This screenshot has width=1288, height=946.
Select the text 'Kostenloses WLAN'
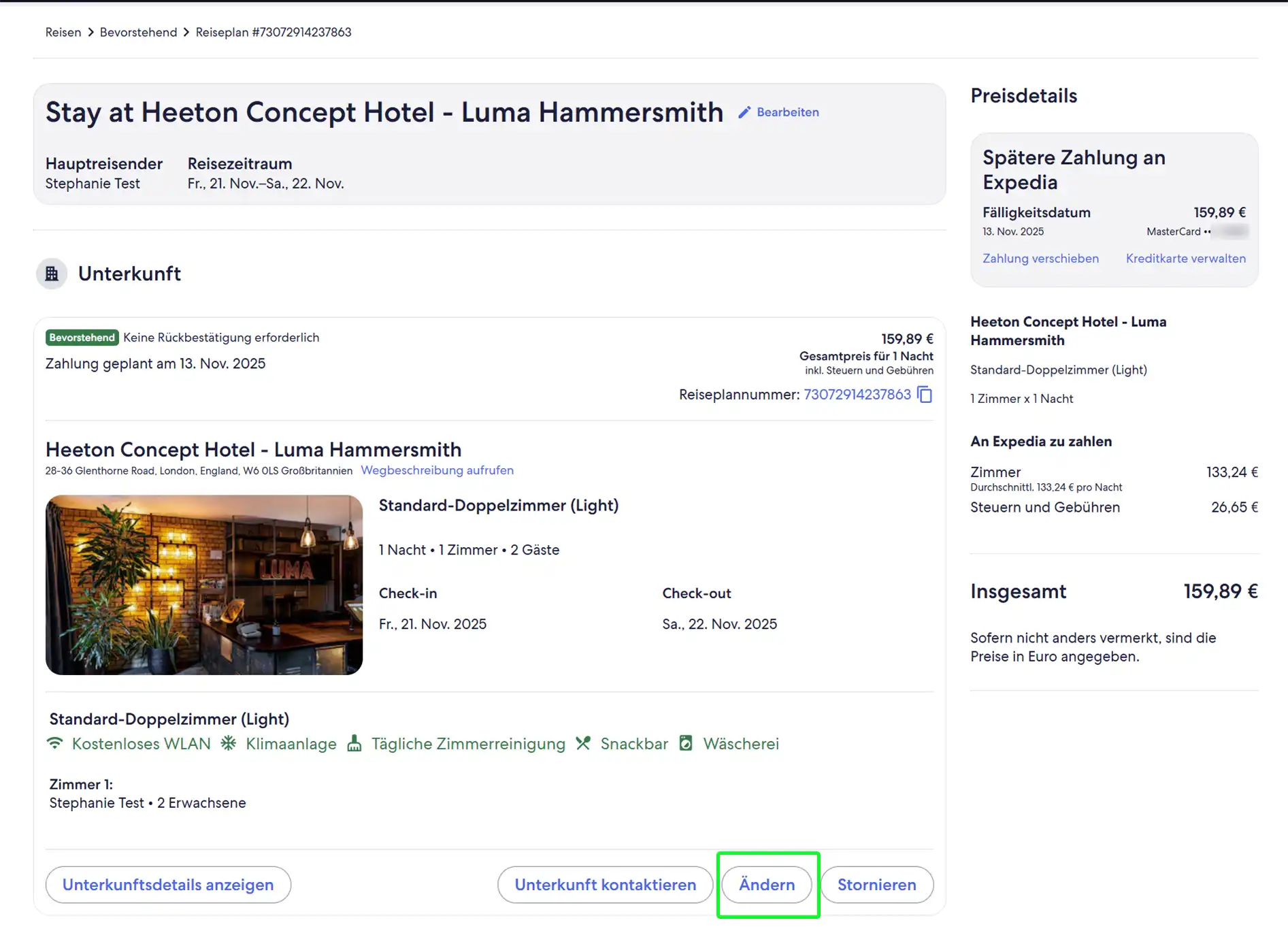pyautogui.click(x=142, y=744)
